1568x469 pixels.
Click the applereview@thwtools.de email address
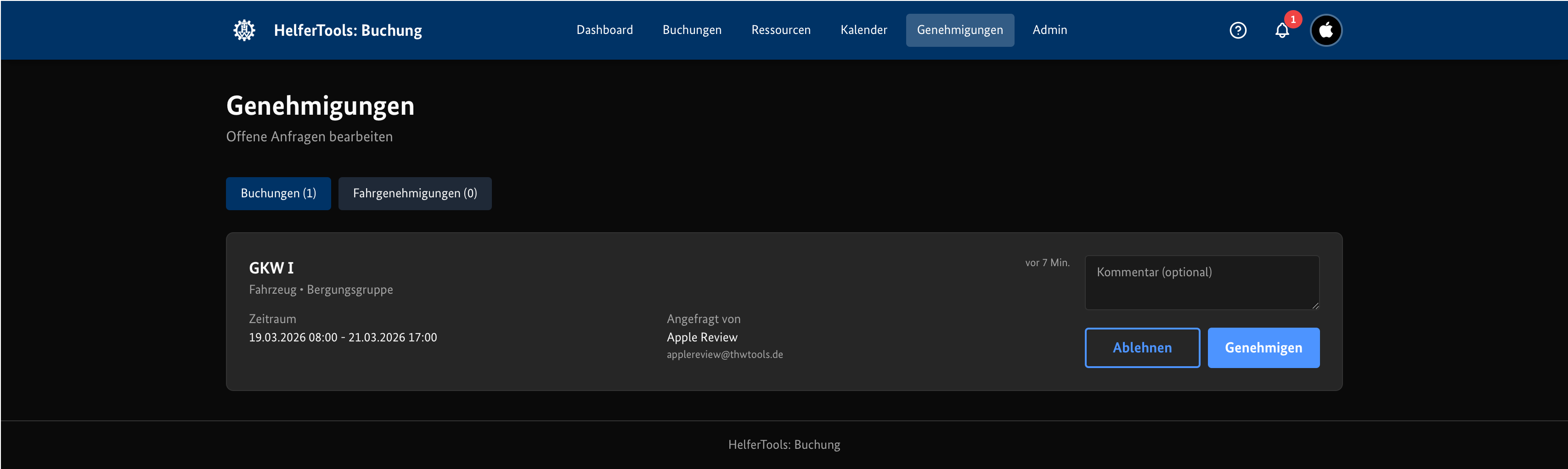click(724, 355)
